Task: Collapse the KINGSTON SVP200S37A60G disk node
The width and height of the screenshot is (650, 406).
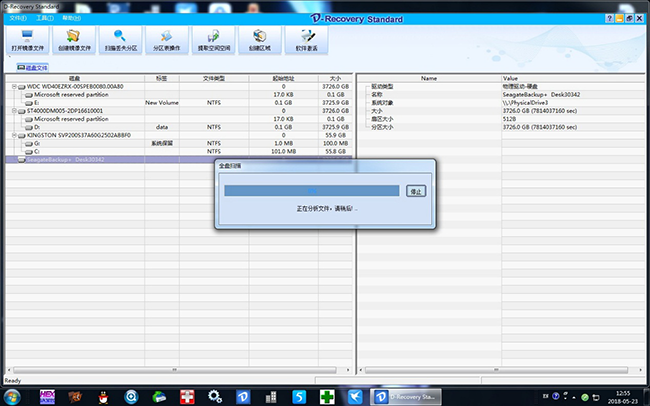Action: tap(14, 136)
